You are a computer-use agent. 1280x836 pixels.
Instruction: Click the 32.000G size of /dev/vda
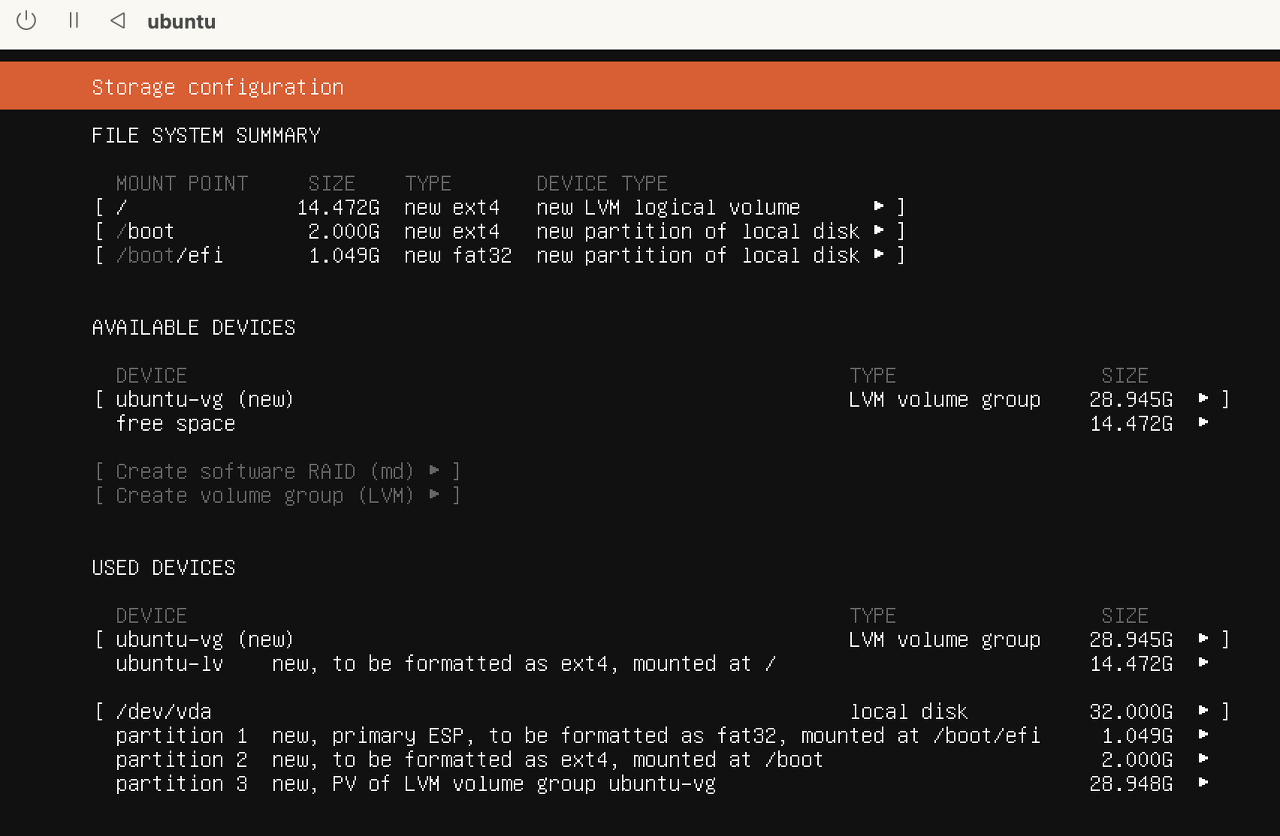(x=1131, y=712)
